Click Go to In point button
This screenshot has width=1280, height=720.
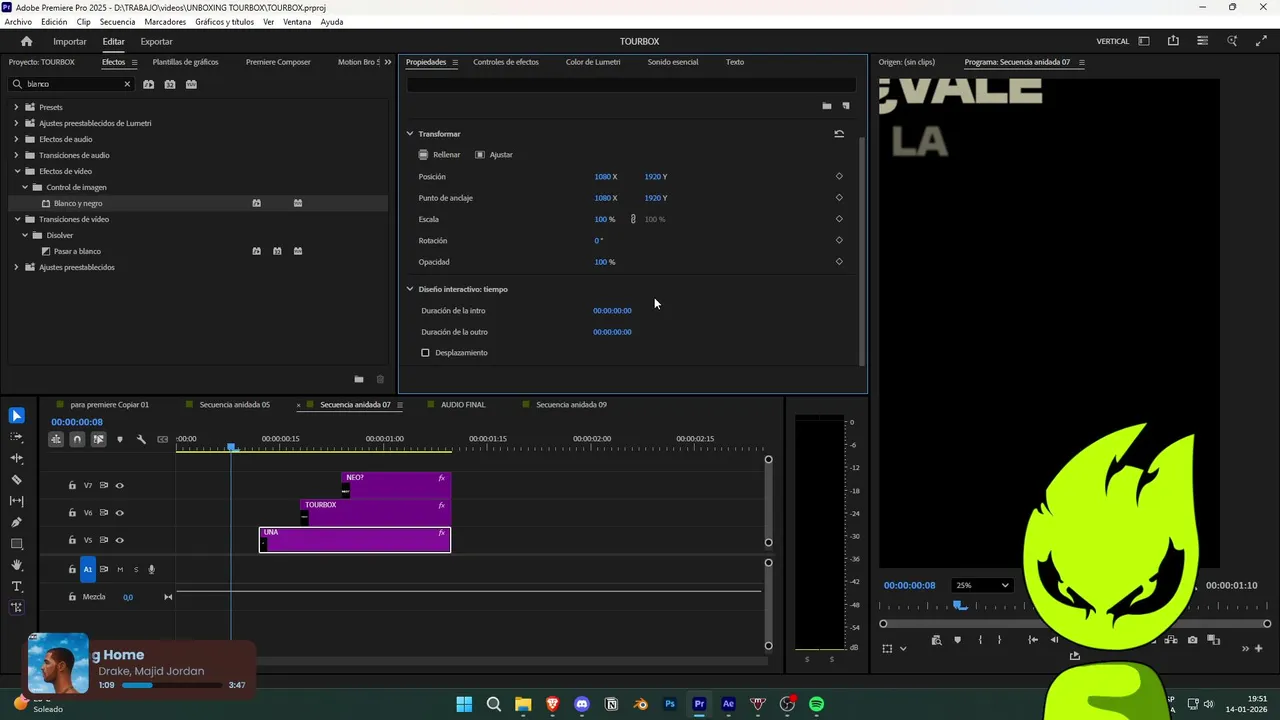pyautogui.click(x=1033, y=640)
